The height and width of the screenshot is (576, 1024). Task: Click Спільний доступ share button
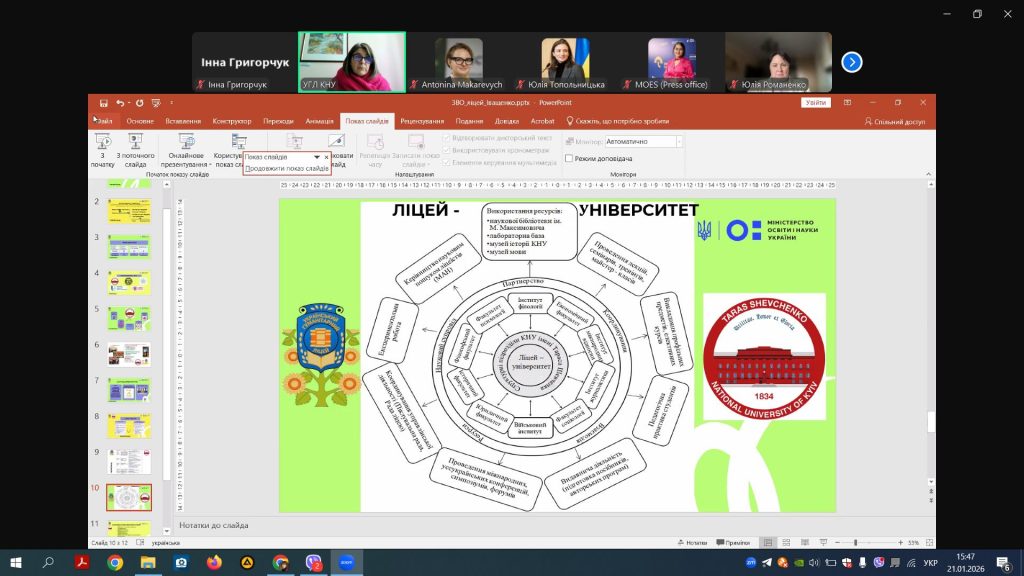click(x=895, y=121)
